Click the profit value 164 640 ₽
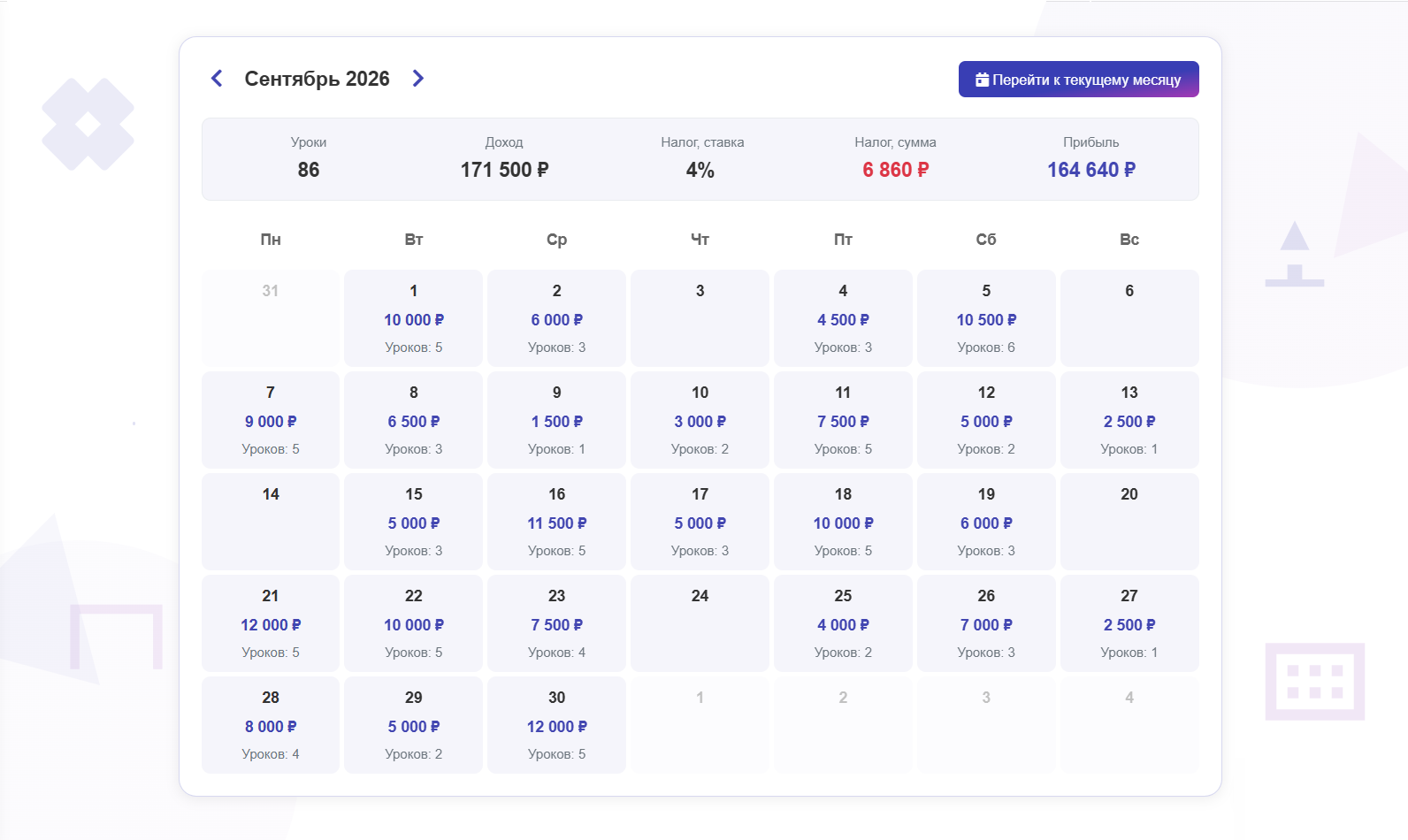Image resolution: width=1408 pixels, height=840 pixels. pos(1091,170)
